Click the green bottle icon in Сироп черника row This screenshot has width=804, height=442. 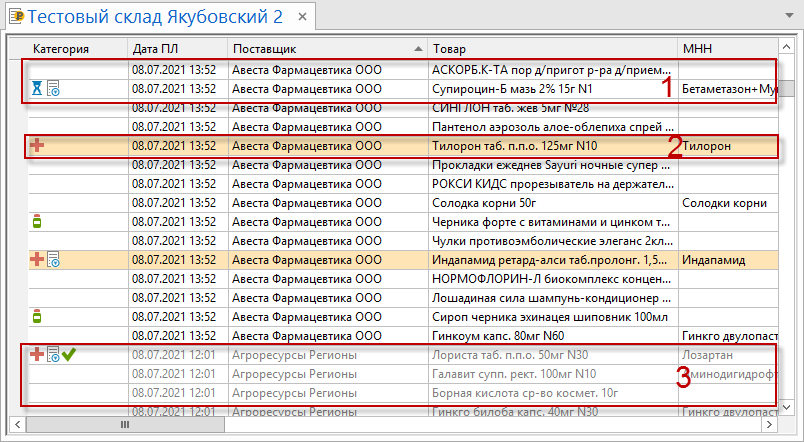tap(37, 316)
